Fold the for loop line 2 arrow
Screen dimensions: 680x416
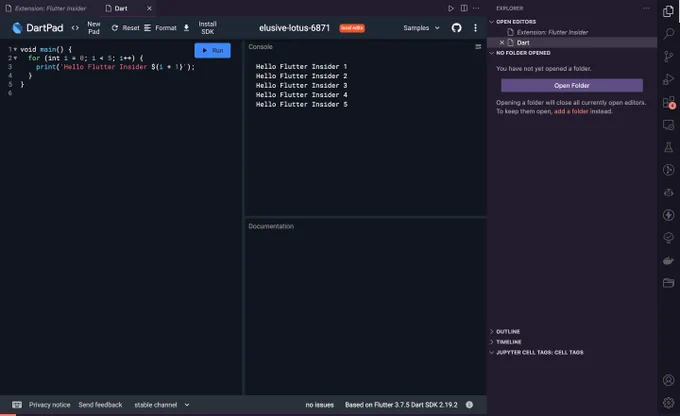[x=15, y=58]
